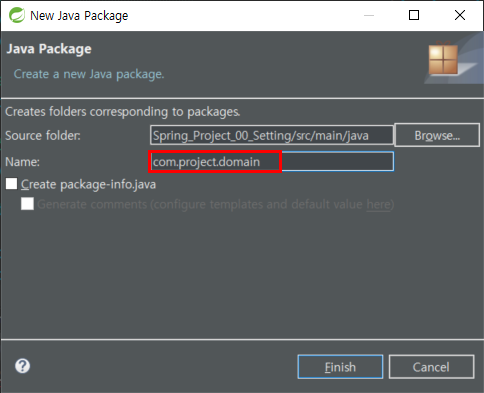Click the 'Name:' label
The width and height of the screenshot is (484, 393).
click(x=22, y=162)
